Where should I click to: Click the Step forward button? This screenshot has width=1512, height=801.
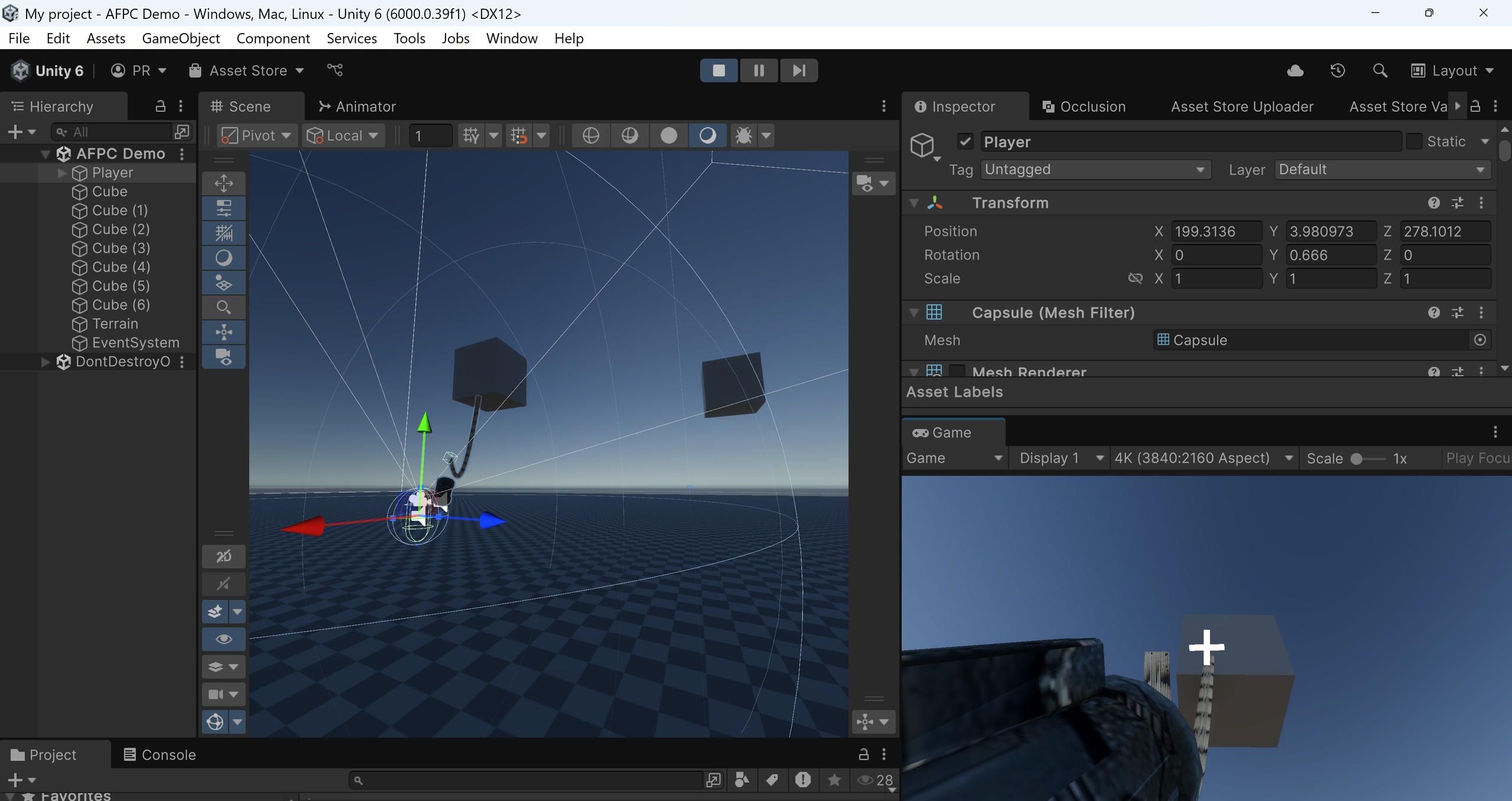click(x=799, y=70)
